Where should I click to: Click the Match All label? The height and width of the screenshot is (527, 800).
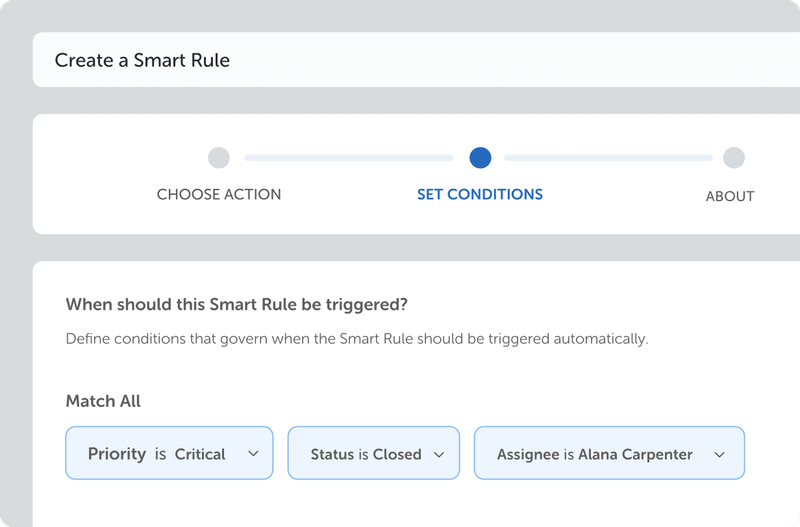(103, 401)
